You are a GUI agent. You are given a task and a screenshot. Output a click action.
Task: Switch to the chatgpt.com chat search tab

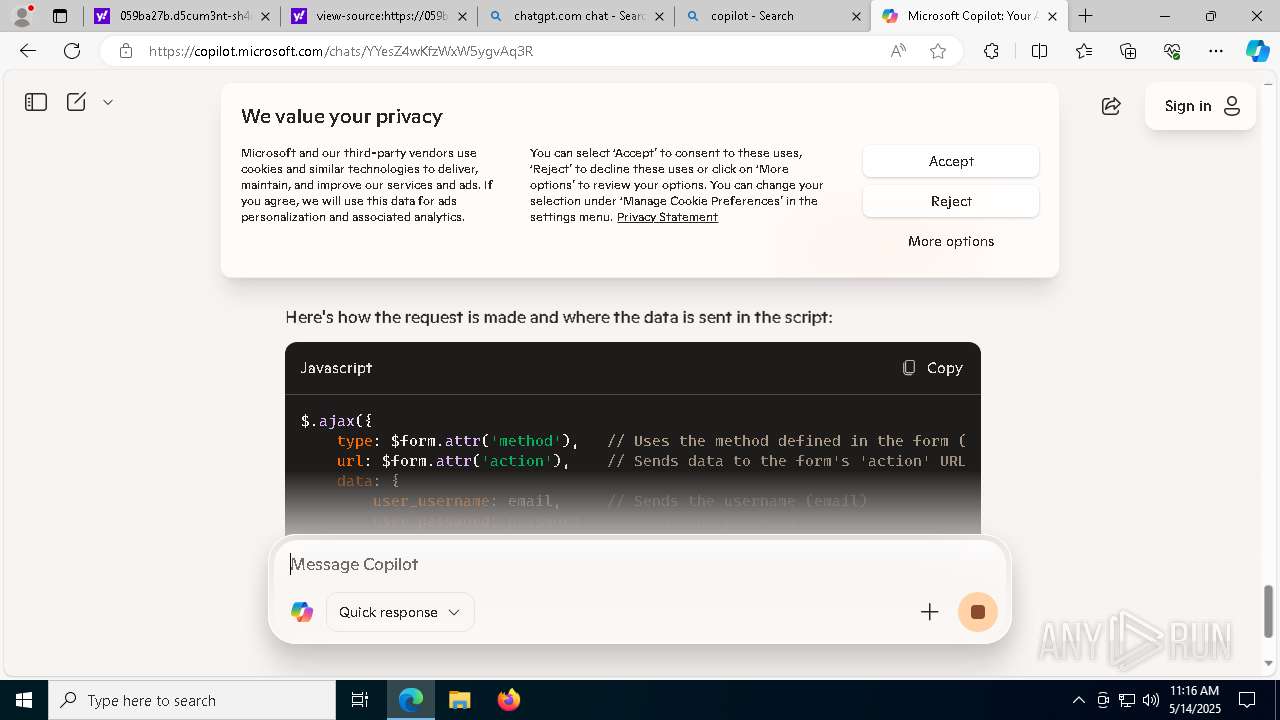(x=575, y=16)
